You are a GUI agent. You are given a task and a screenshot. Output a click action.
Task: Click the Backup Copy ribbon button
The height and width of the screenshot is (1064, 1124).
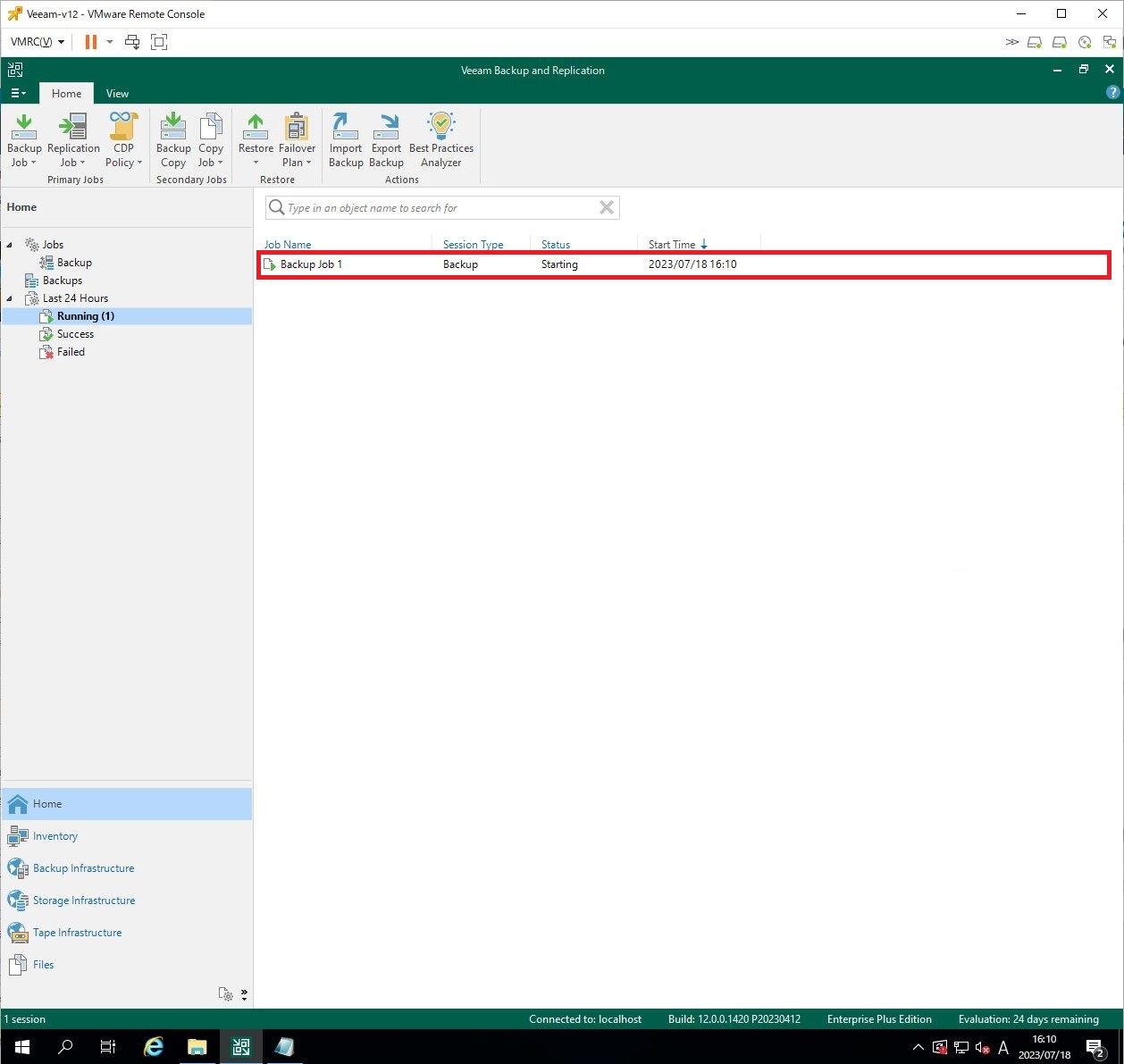(173, 140)
